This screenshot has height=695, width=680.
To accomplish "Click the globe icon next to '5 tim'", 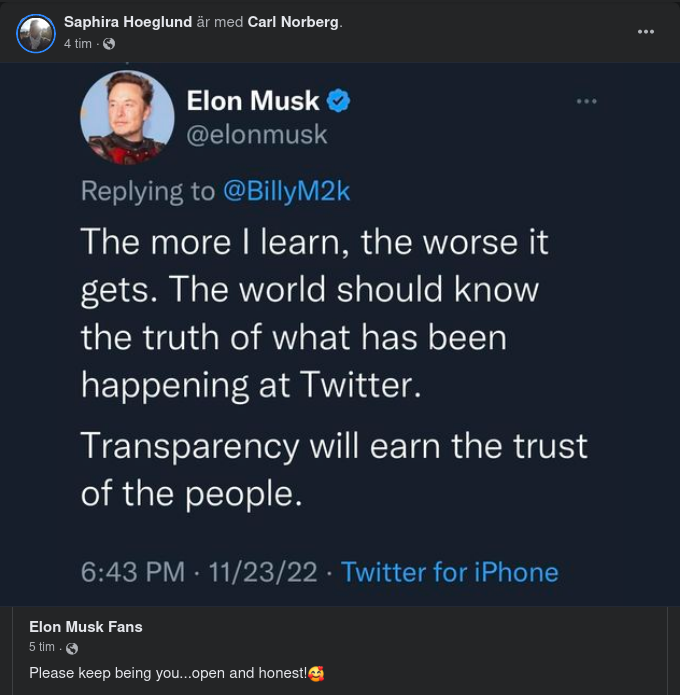I will (x=72, y=648).
